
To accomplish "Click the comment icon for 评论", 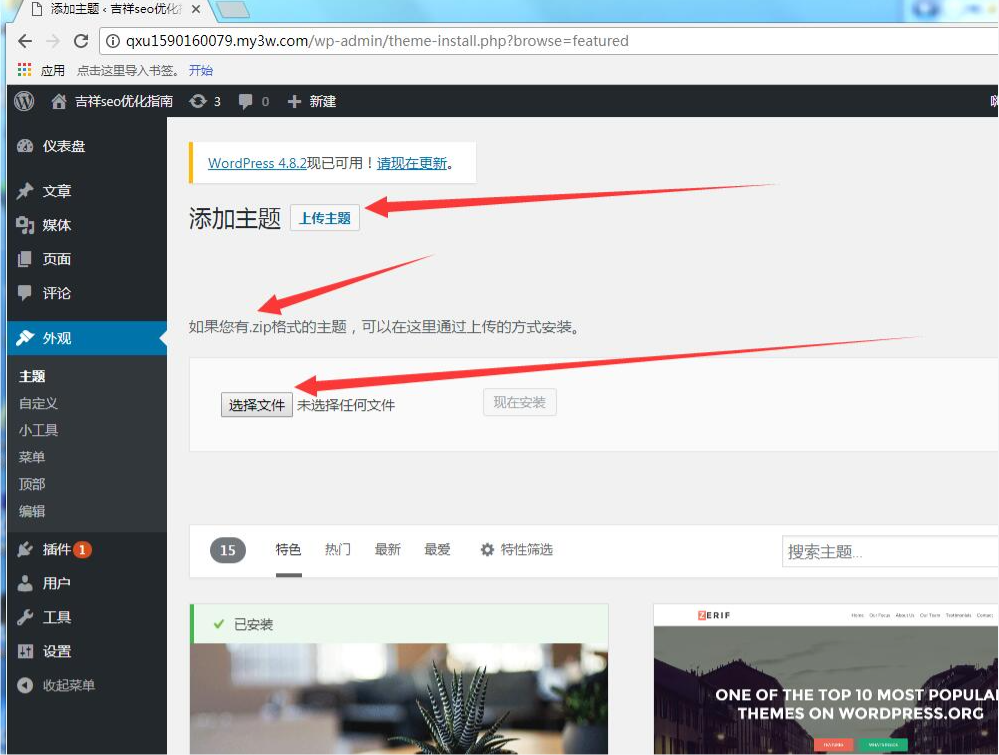I will [x=25, y=293].
